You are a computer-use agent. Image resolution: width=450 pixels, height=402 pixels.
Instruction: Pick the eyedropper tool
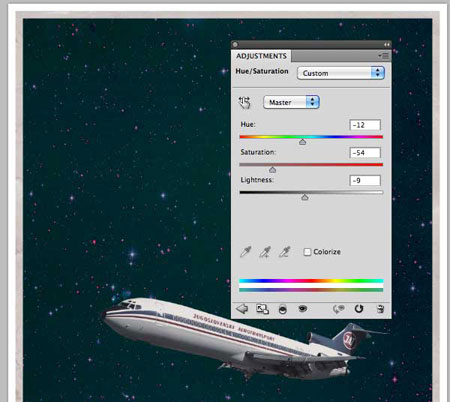(x=246, y=252)
